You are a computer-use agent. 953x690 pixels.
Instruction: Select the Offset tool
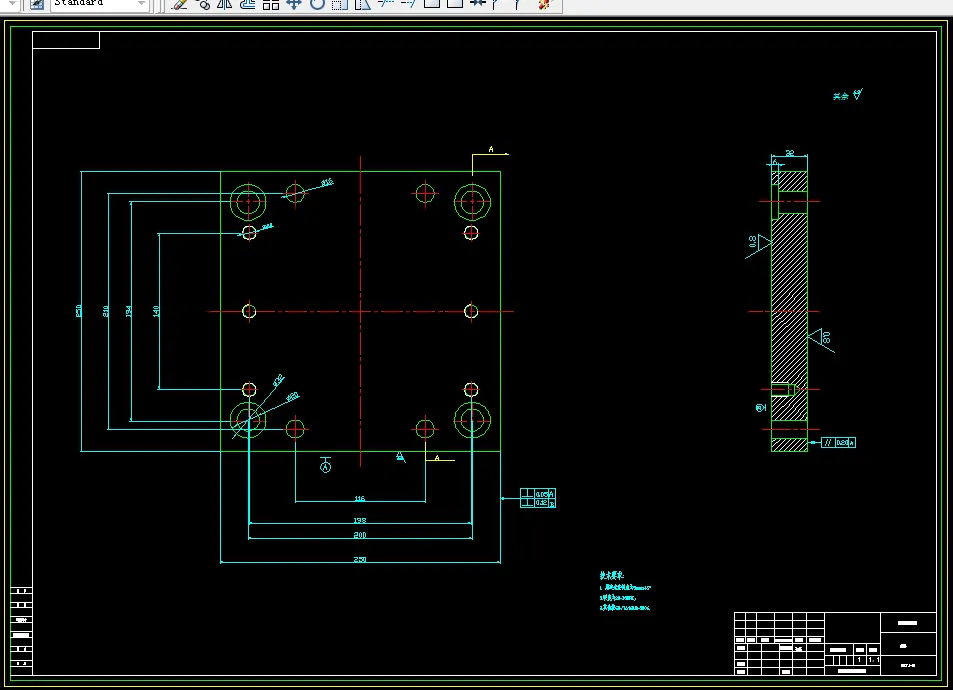pyautogui.click(x=247, y=4)
